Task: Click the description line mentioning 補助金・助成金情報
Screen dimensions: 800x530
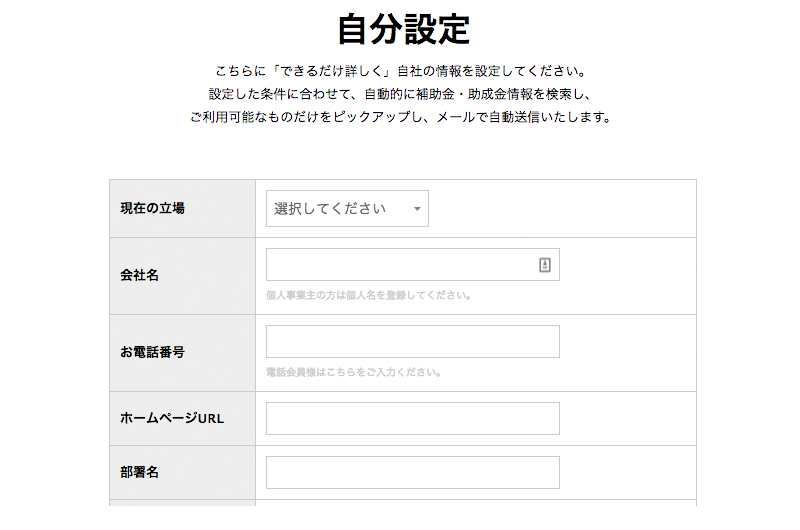Action: 400,94
